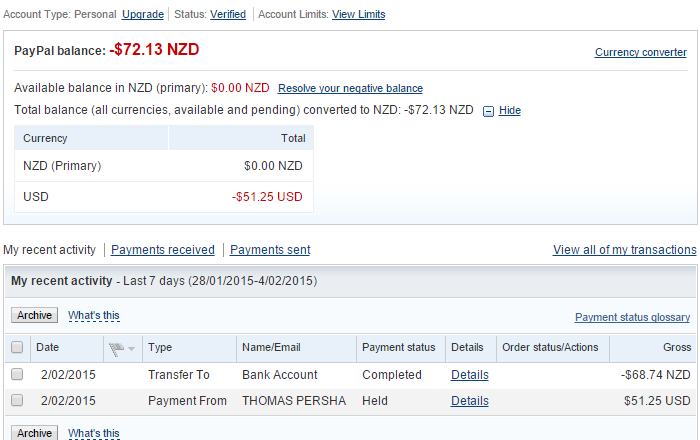Click THOMAS PERSHA name cell
Viewport: 700px width, 440px height.
pyautogui.click(x=294, y=401)
